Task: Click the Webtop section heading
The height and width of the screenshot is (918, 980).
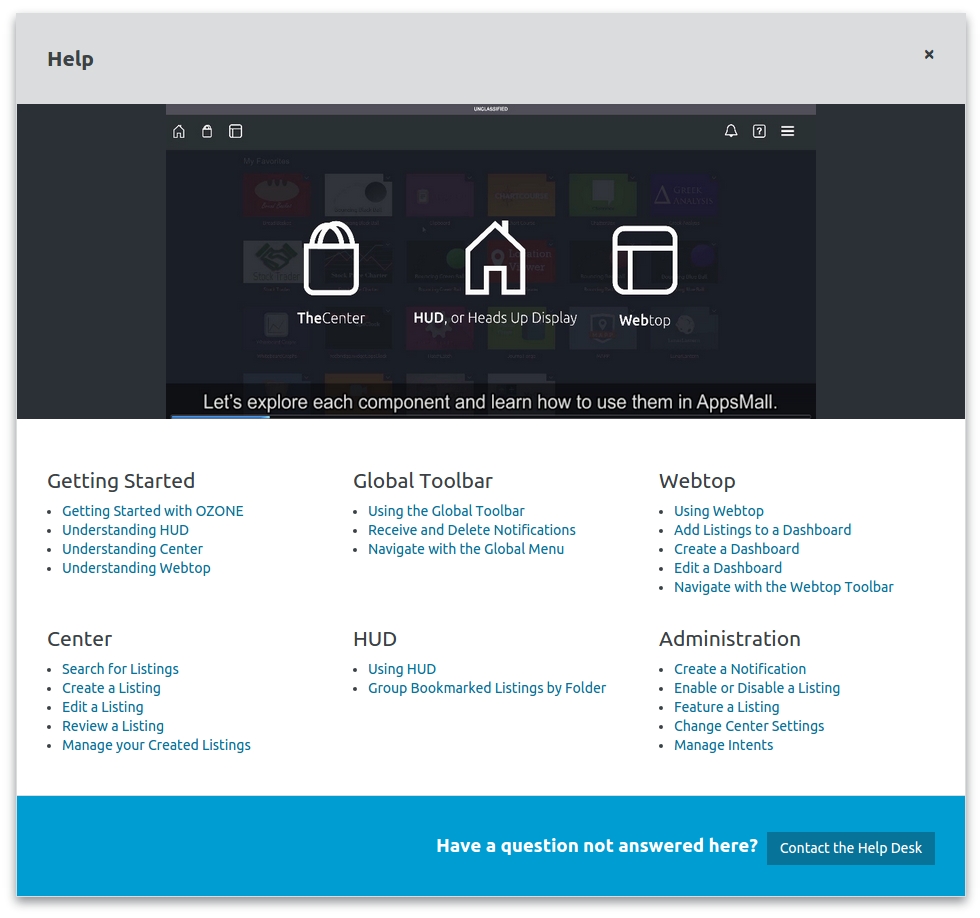Action: (x=697, y=481)
